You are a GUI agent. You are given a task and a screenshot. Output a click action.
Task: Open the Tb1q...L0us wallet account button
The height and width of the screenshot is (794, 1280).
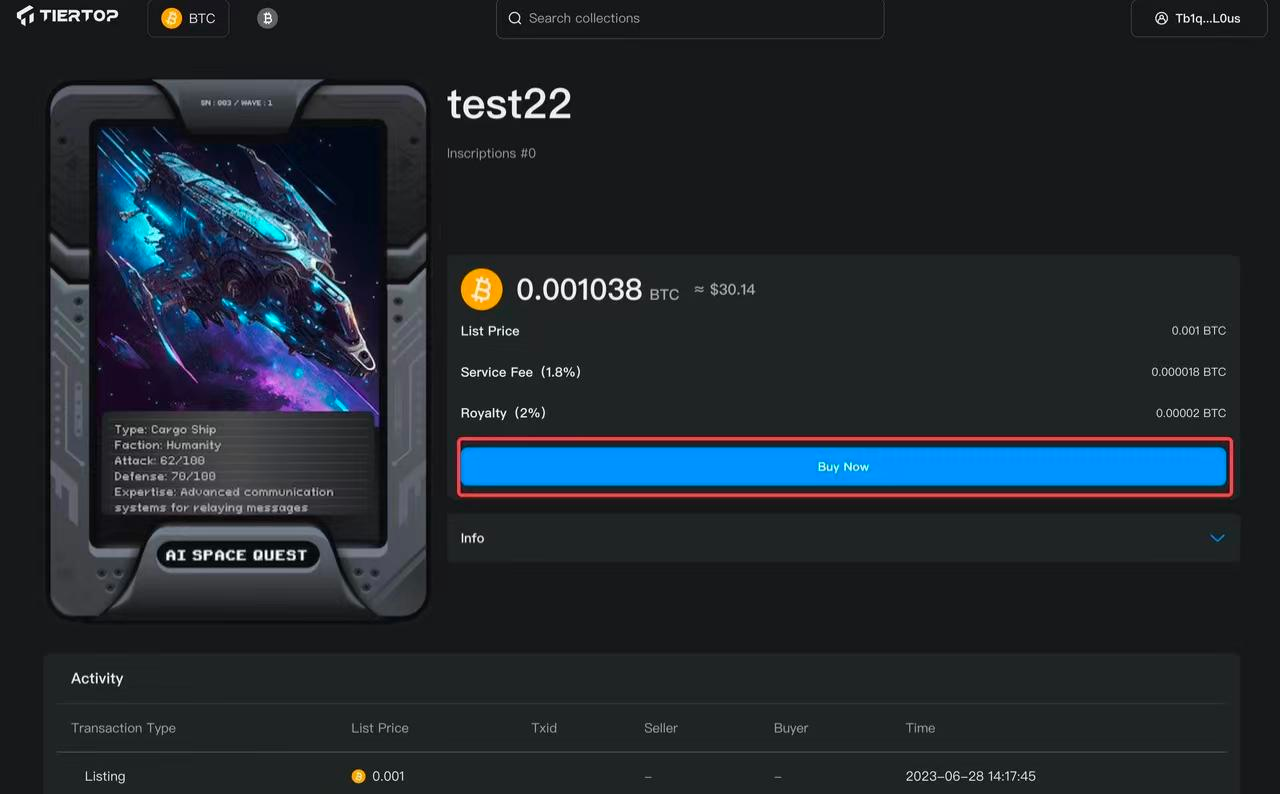point(1197,18)
